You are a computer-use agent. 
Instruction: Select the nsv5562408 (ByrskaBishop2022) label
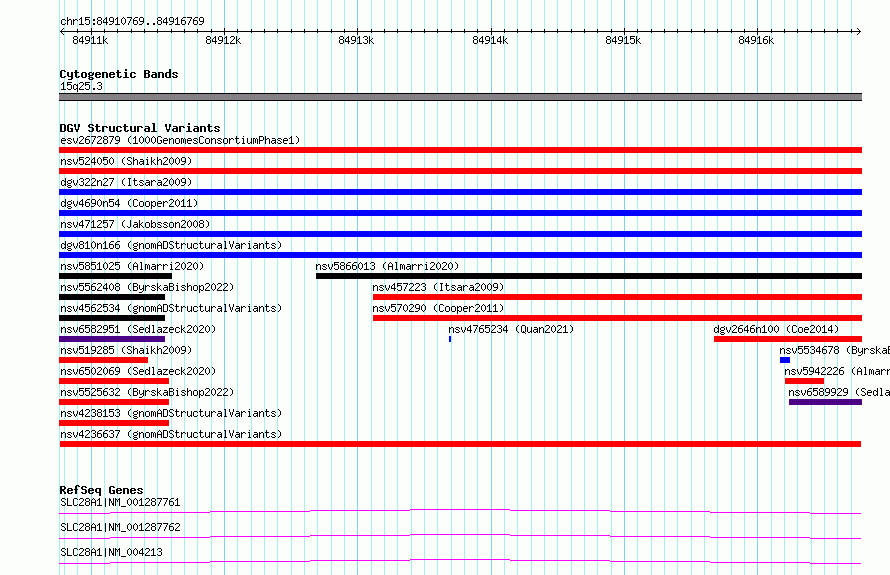(147, 287)
